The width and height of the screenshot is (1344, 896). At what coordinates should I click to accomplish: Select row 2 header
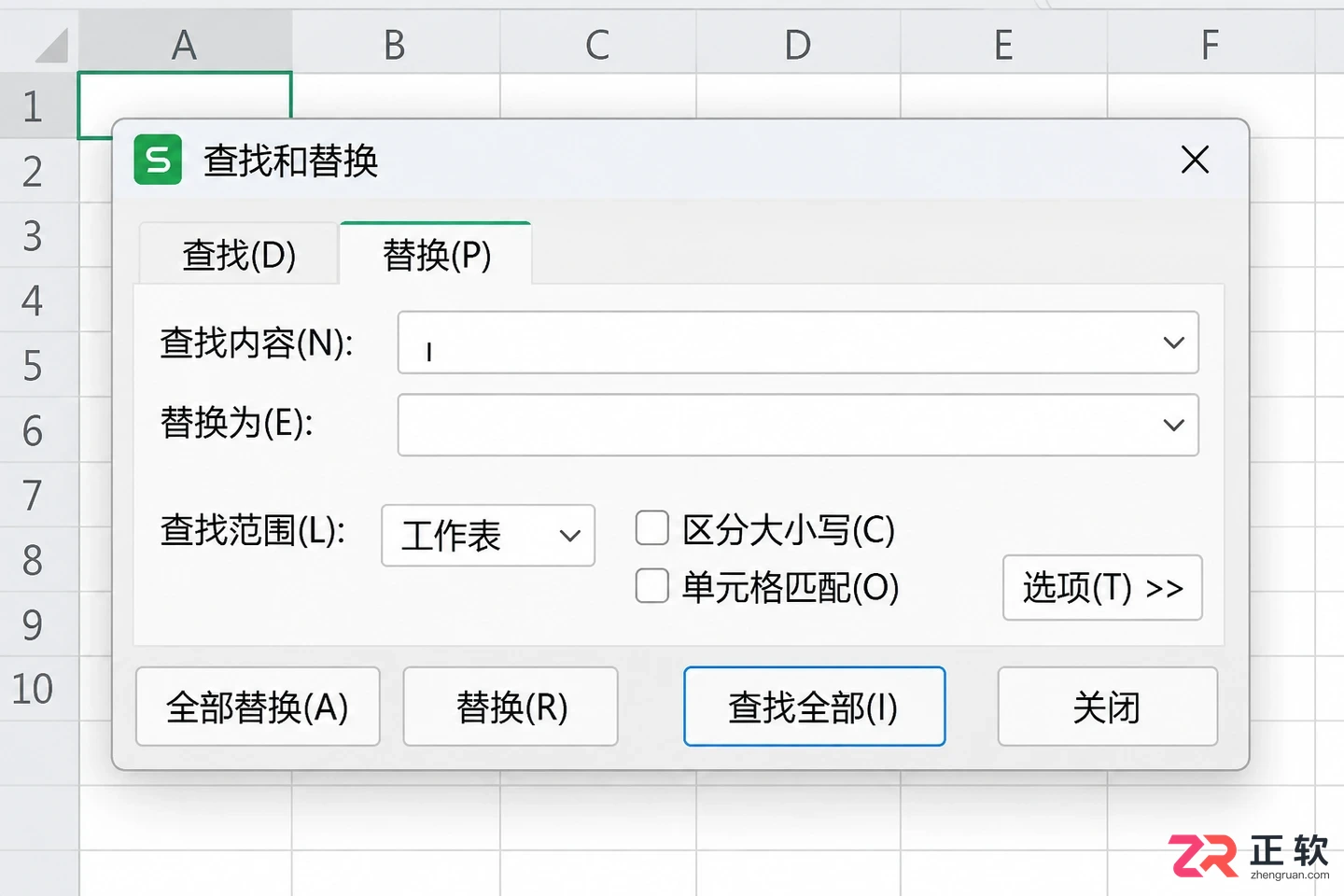37,171
